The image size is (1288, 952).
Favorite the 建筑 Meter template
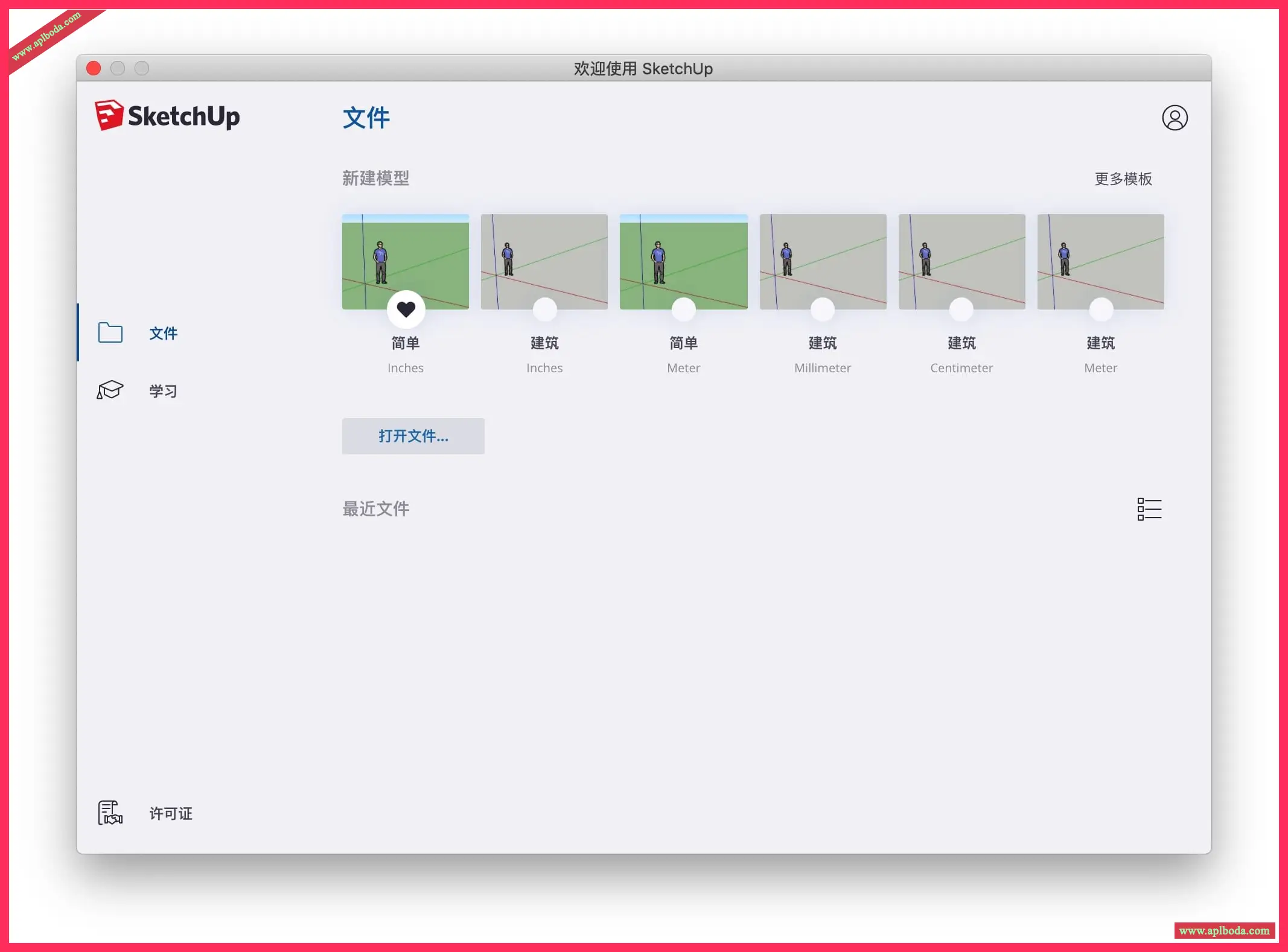click(x=1100, y=309)
